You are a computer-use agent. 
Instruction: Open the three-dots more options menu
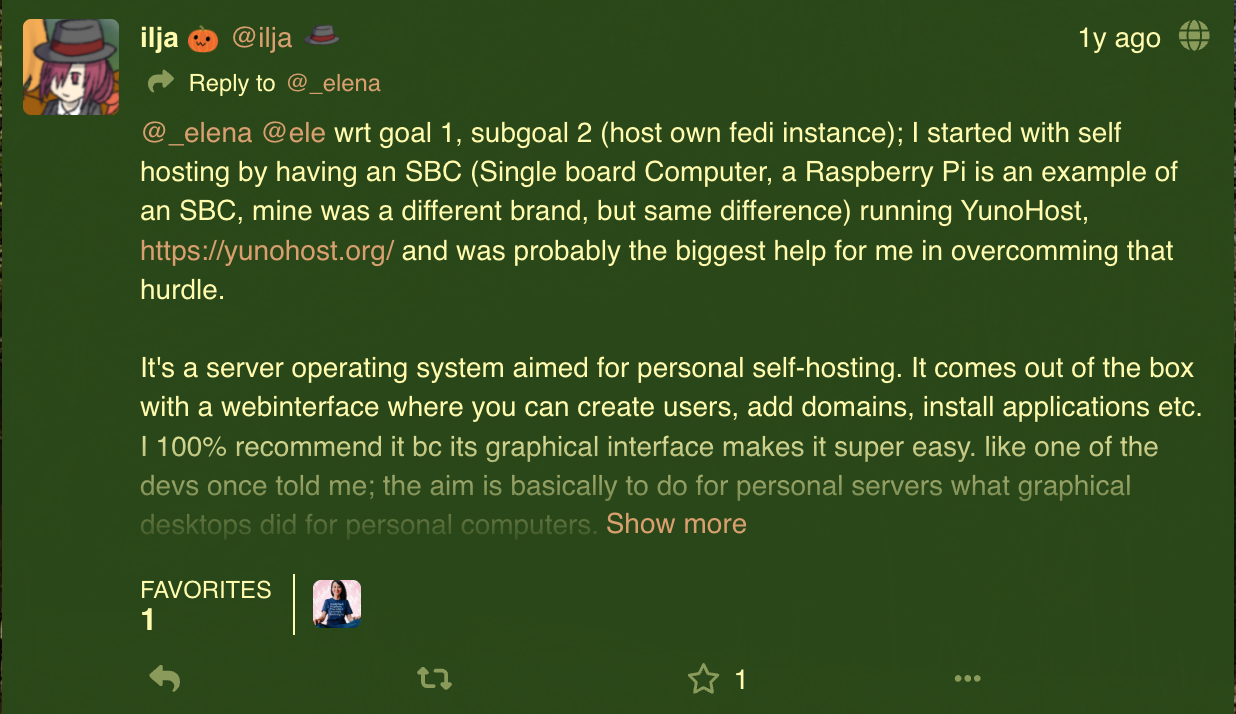[x=967, y=680]
